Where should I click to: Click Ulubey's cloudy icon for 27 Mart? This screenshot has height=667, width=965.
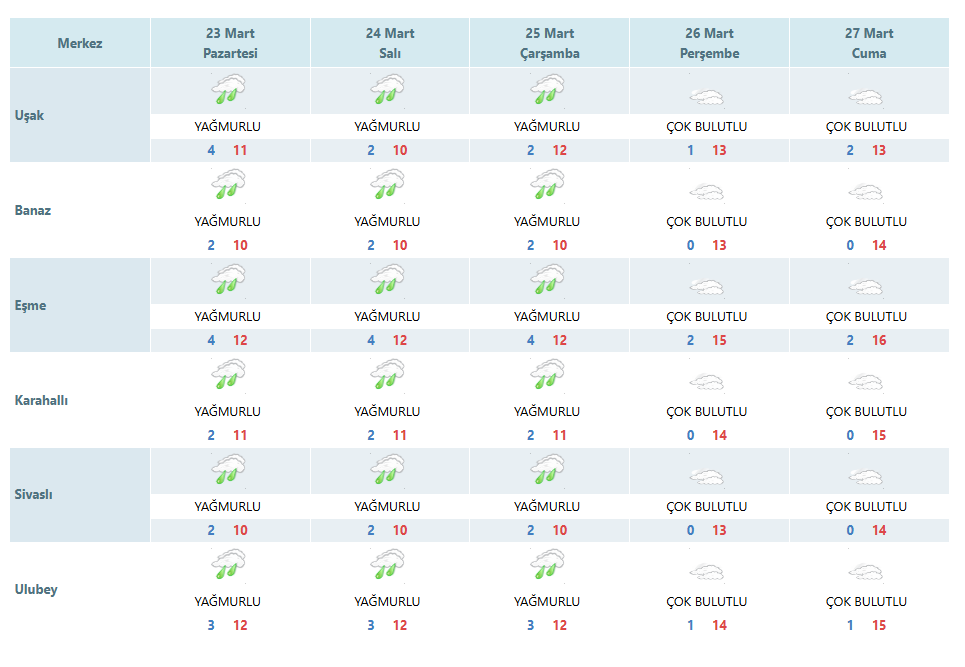click(867, 572)
